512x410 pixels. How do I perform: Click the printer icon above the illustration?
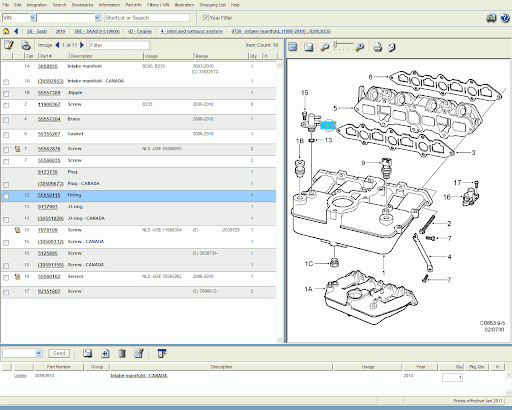377,47
